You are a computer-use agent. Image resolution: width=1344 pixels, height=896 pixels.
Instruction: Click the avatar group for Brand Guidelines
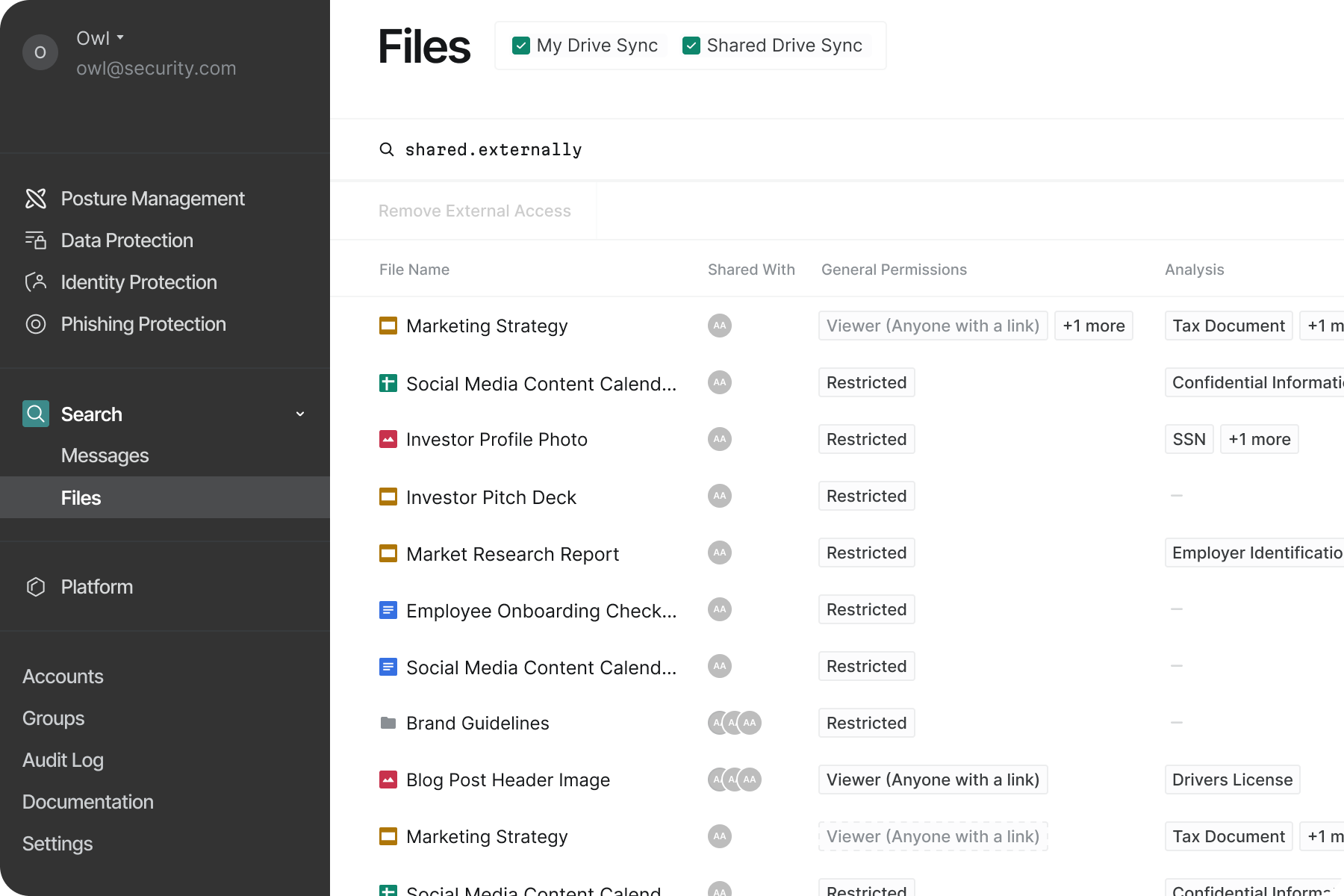tap(735, 723)
